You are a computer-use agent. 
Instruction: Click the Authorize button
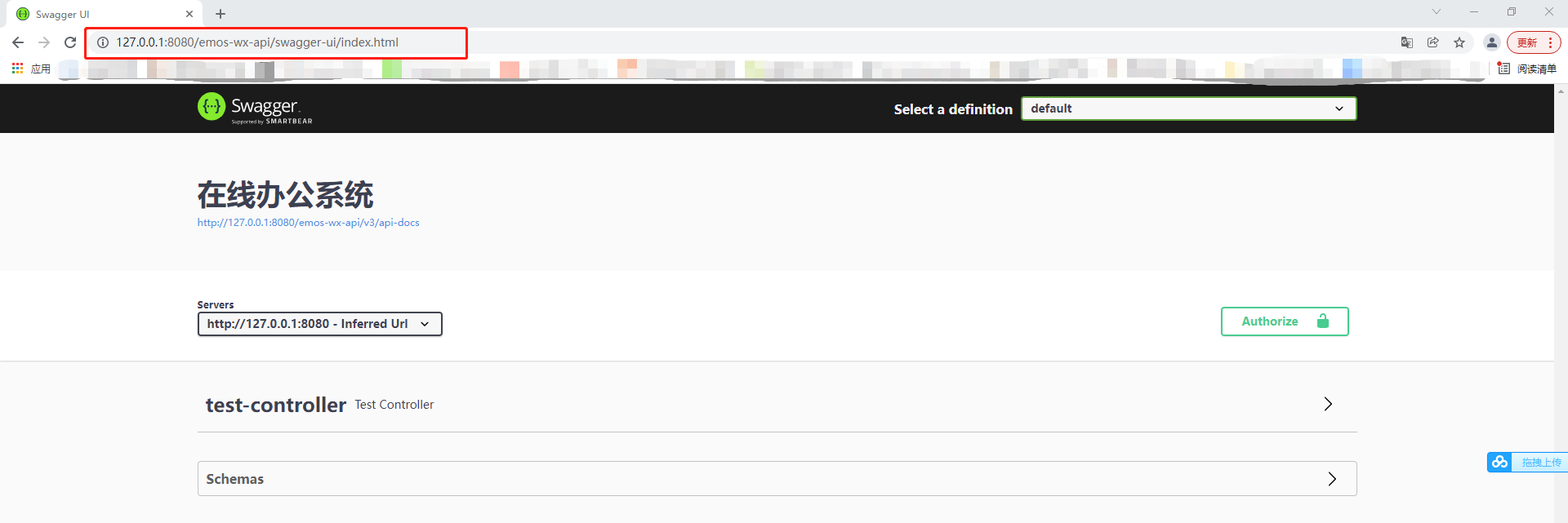(1285, 321)
